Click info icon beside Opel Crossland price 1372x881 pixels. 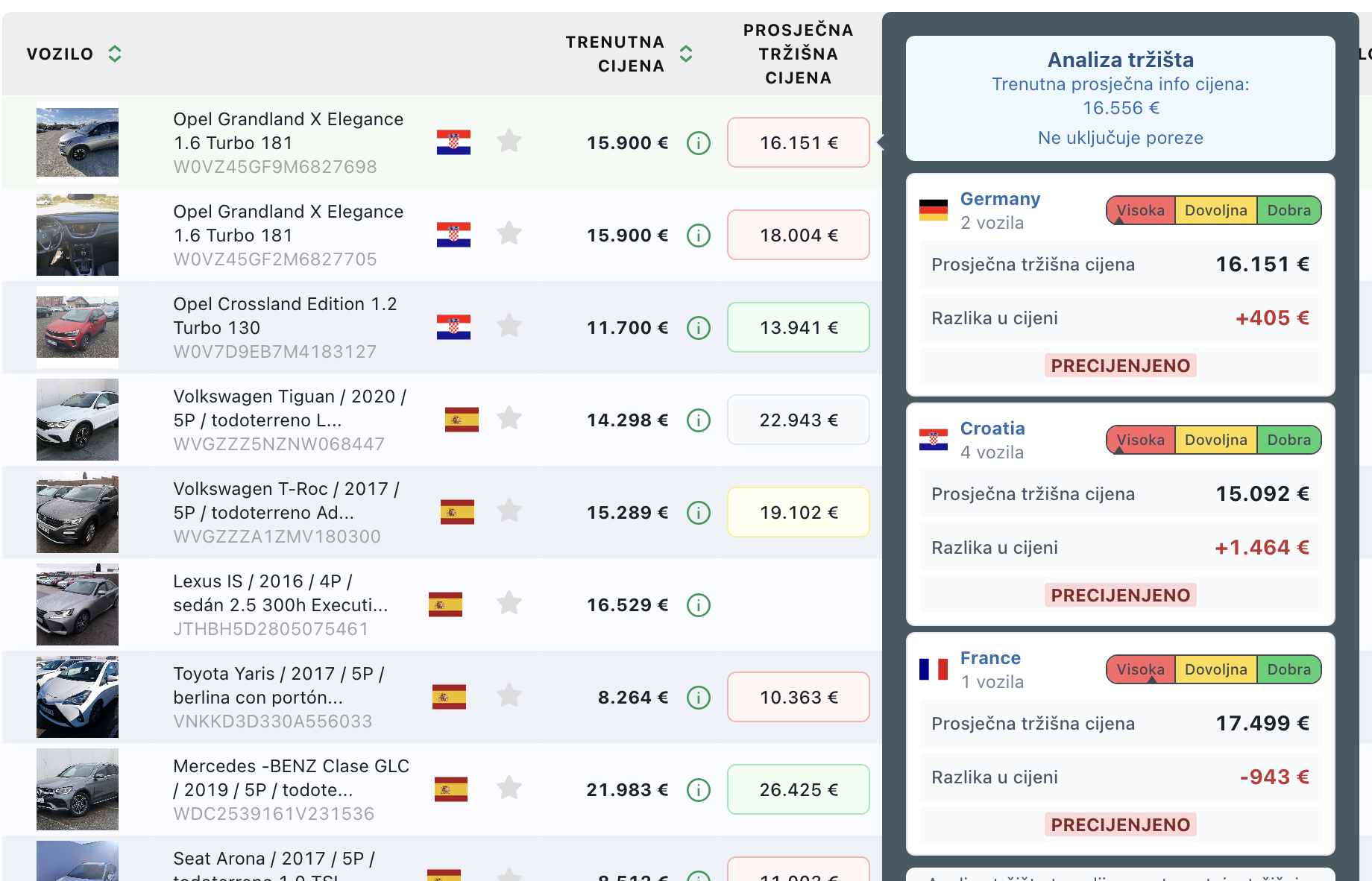click(x=698, y=328)
